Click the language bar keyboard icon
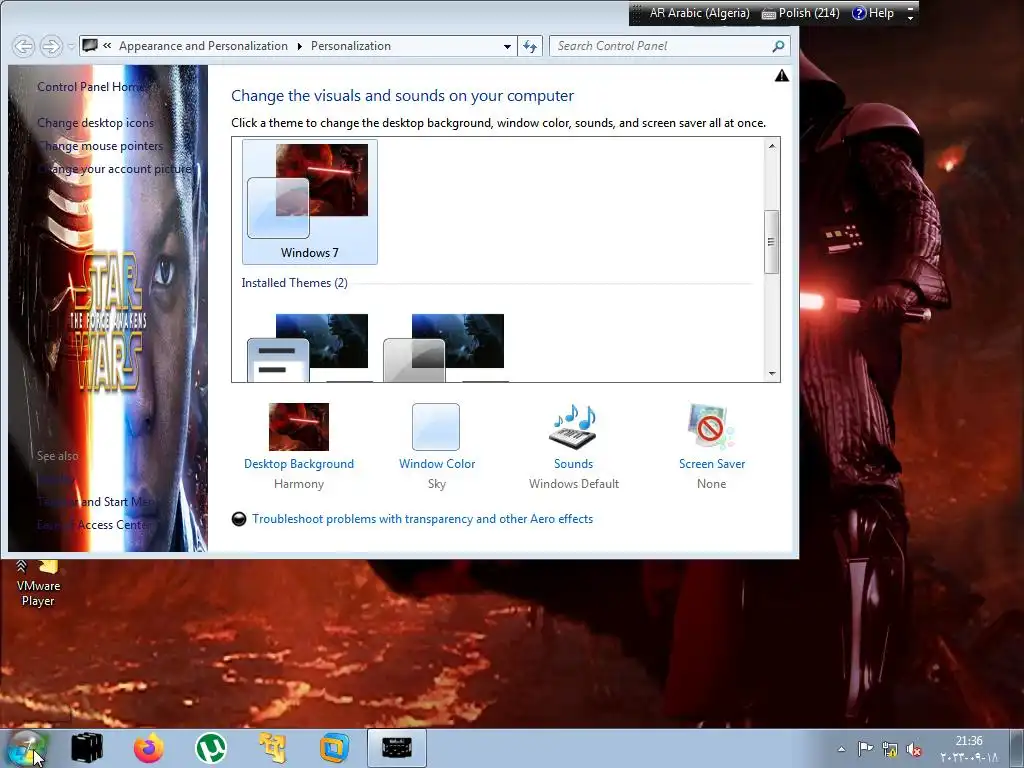1024x768 pixels. click(x=769, y=14)
